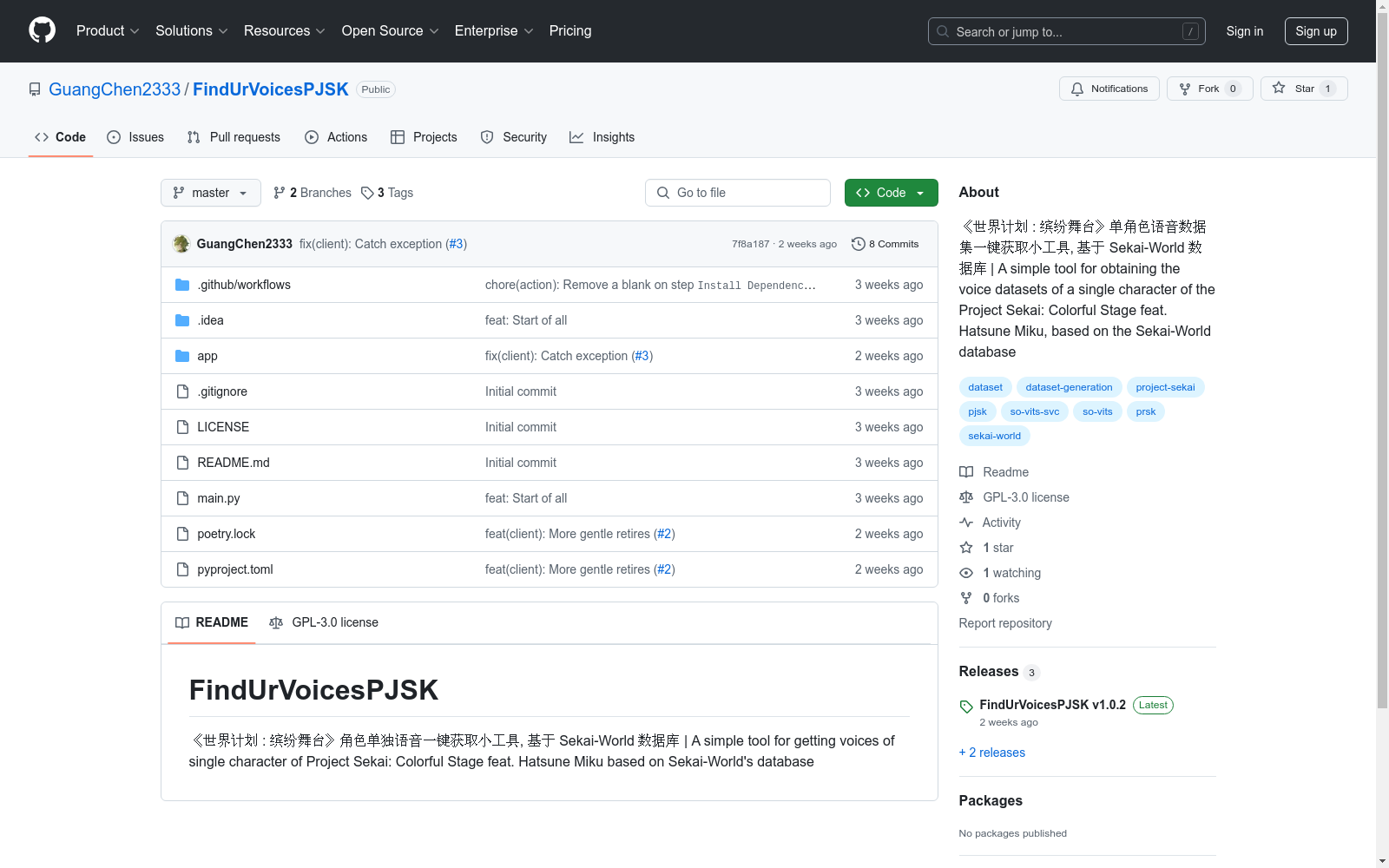The image size is (1389, 868).
Task: Switch to the Actions tab
Action: coord(336,137)
